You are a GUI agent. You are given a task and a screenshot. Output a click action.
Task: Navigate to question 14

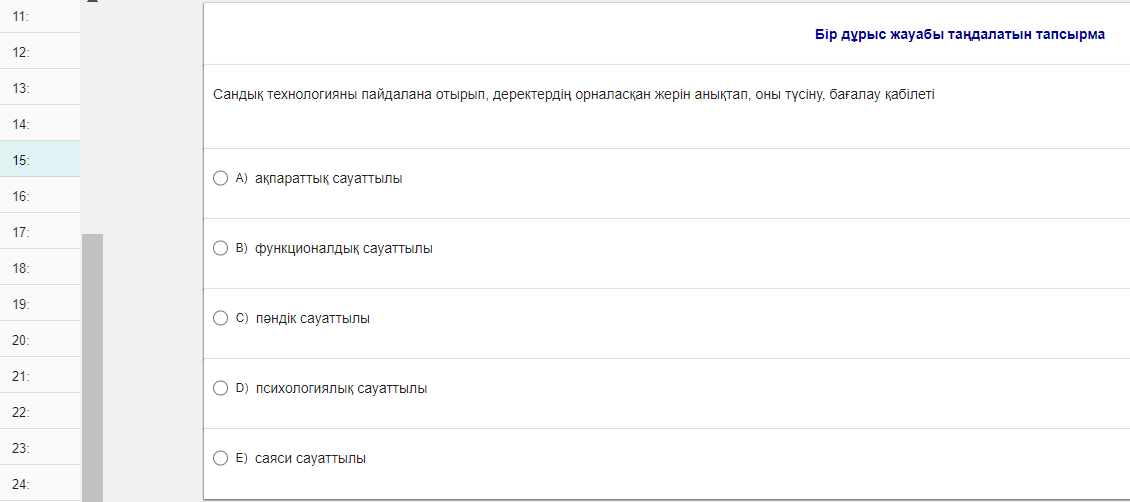click(40, 124)
